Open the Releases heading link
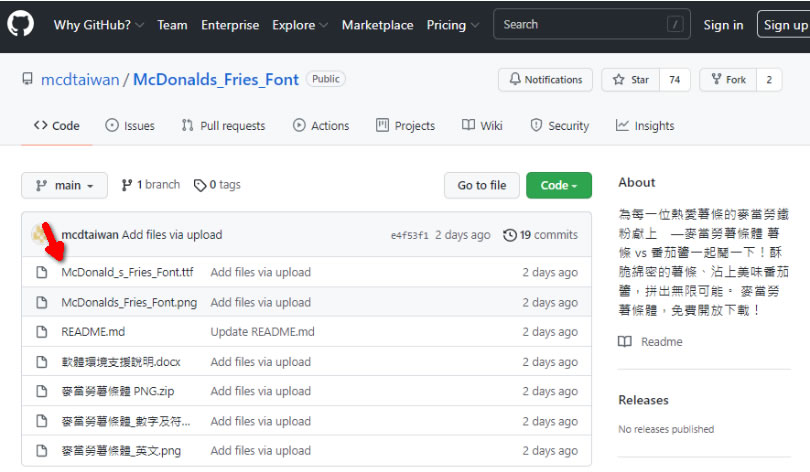810x472 pixels. (643, 400)
